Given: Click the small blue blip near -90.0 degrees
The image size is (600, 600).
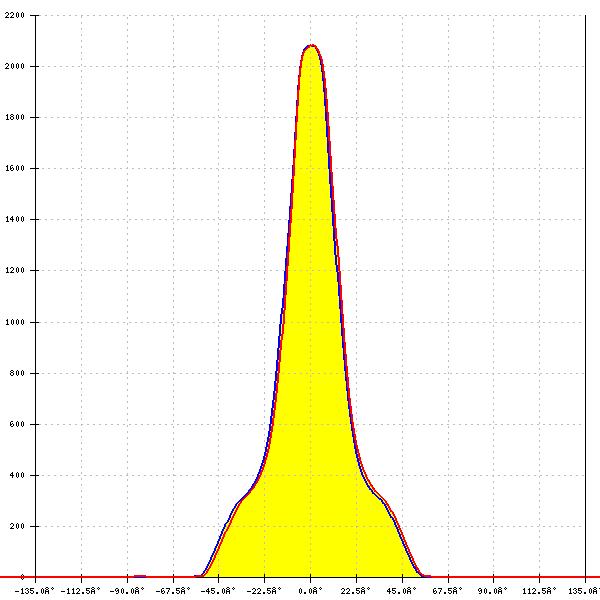Looking at the screenshot, I should 140,576.
